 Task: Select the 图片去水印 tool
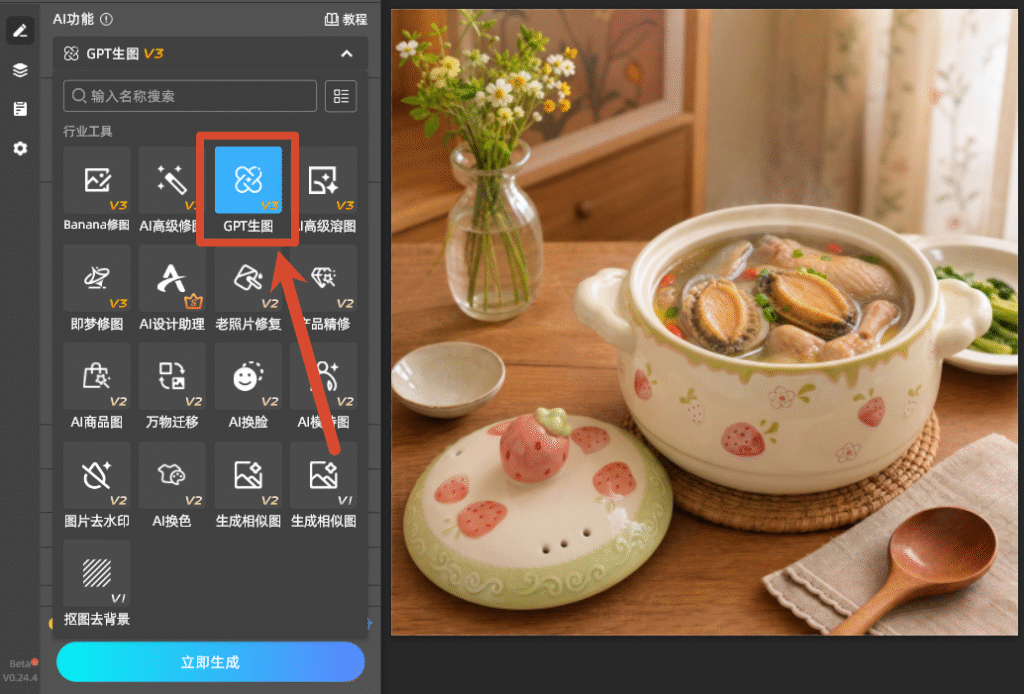pos(97,485)
